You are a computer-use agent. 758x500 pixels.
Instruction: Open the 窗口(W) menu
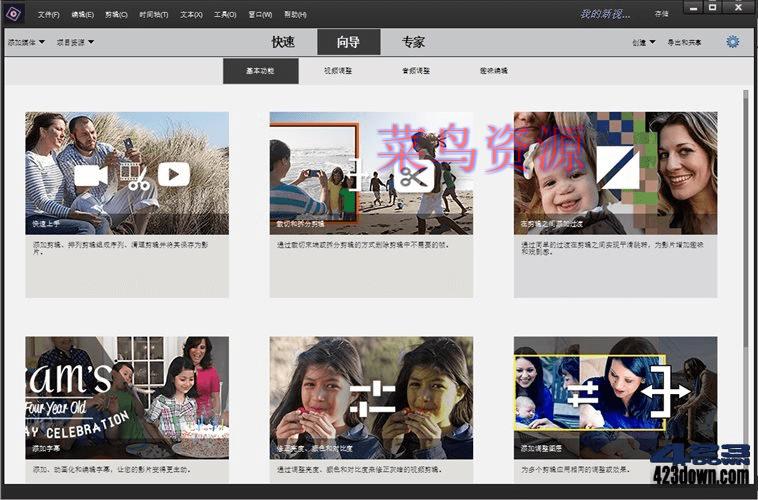pos(261,15)
